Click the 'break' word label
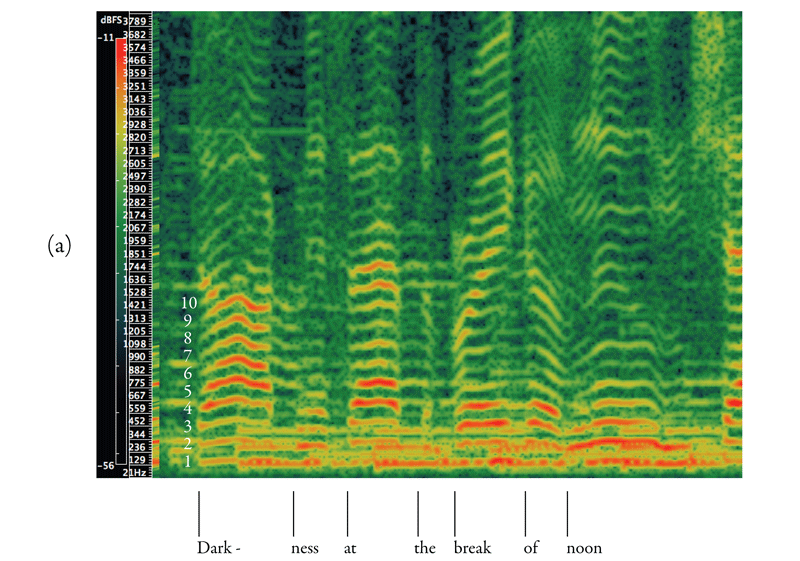800x561 pixels. click(x=472, y=548)
